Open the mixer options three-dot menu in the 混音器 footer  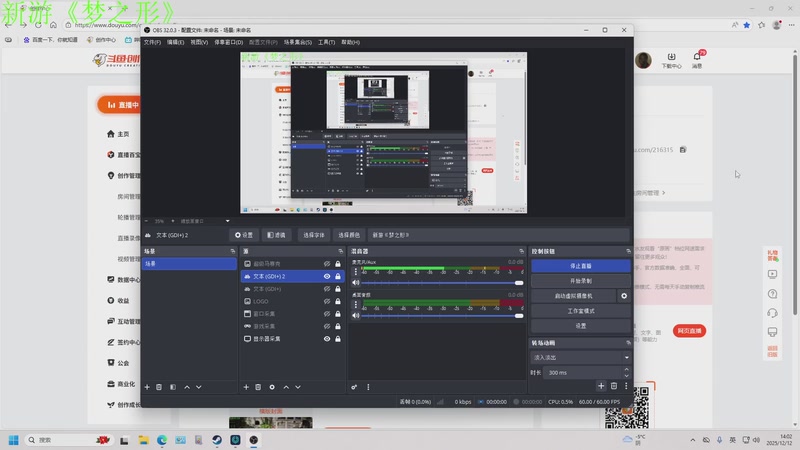click(x=368, y=387)
